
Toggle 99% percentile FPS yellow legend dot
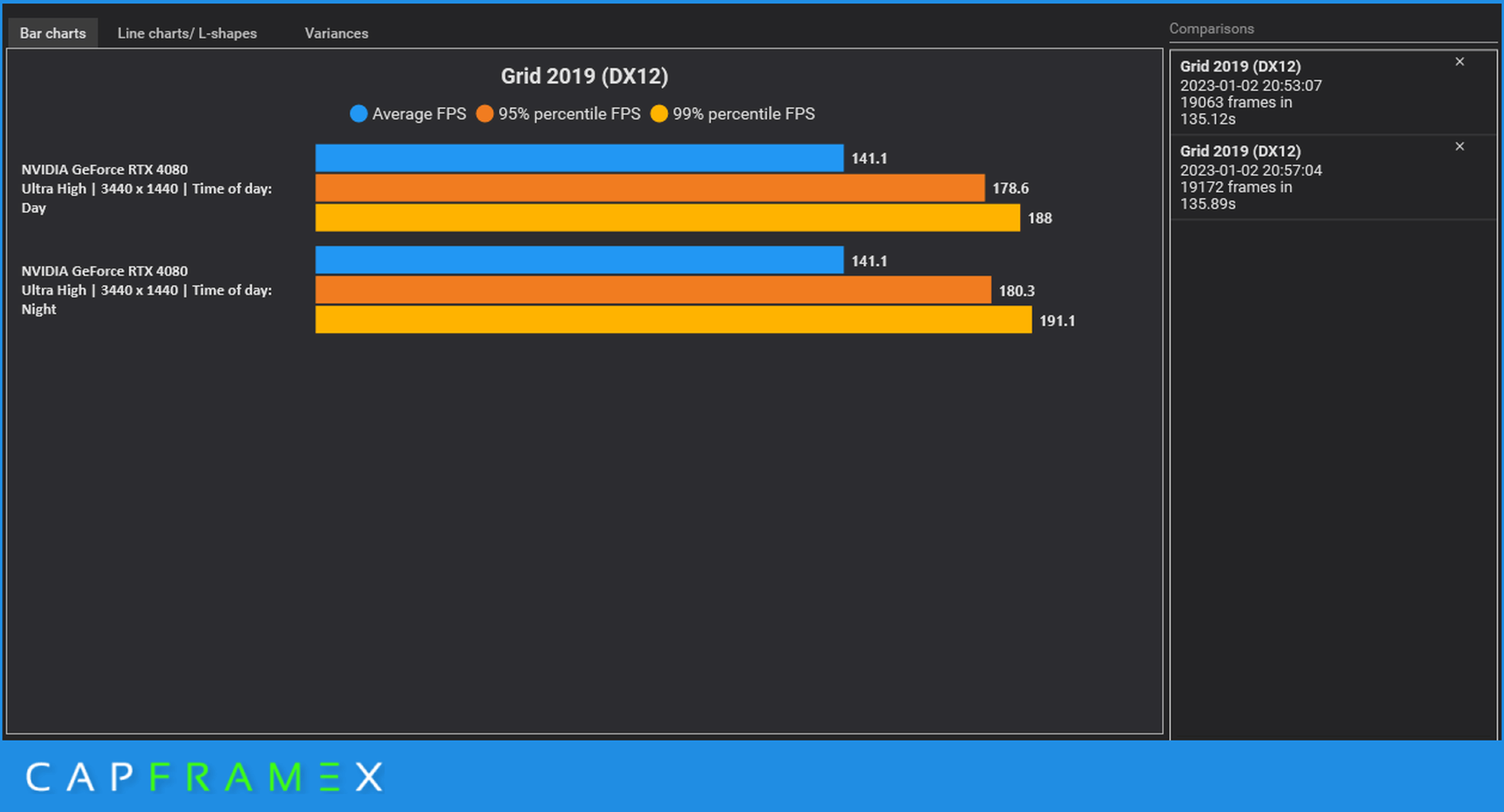[659, 114]
